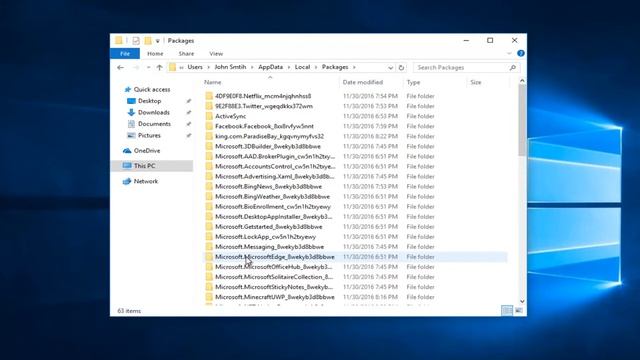Select the Microsoft.MicrosoftSolitaireCollection folder name
The width and height of the screenshot is (640, 360).
(274, 277)
